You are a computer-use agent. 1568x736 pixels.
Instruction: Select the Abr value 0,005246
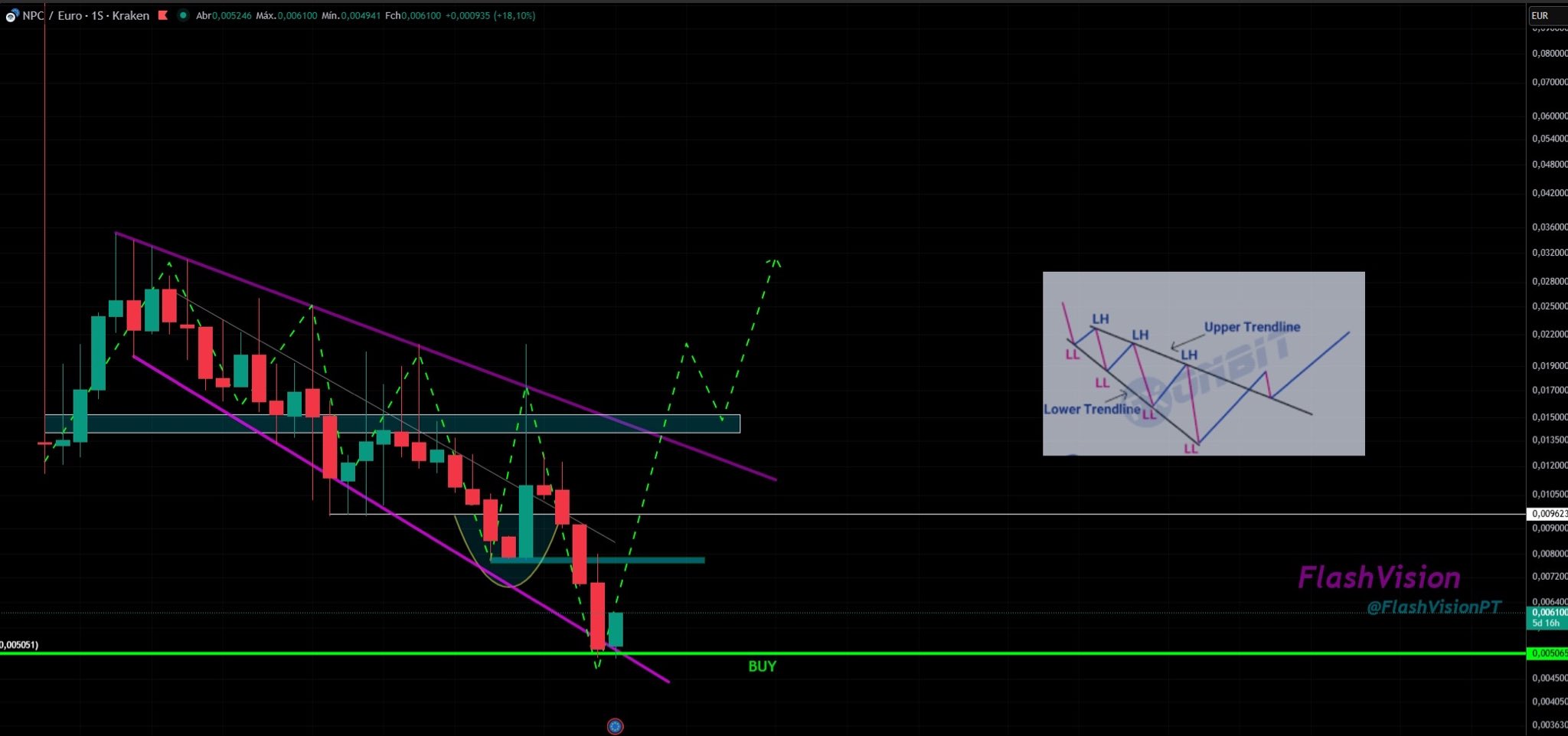[233, 15]
